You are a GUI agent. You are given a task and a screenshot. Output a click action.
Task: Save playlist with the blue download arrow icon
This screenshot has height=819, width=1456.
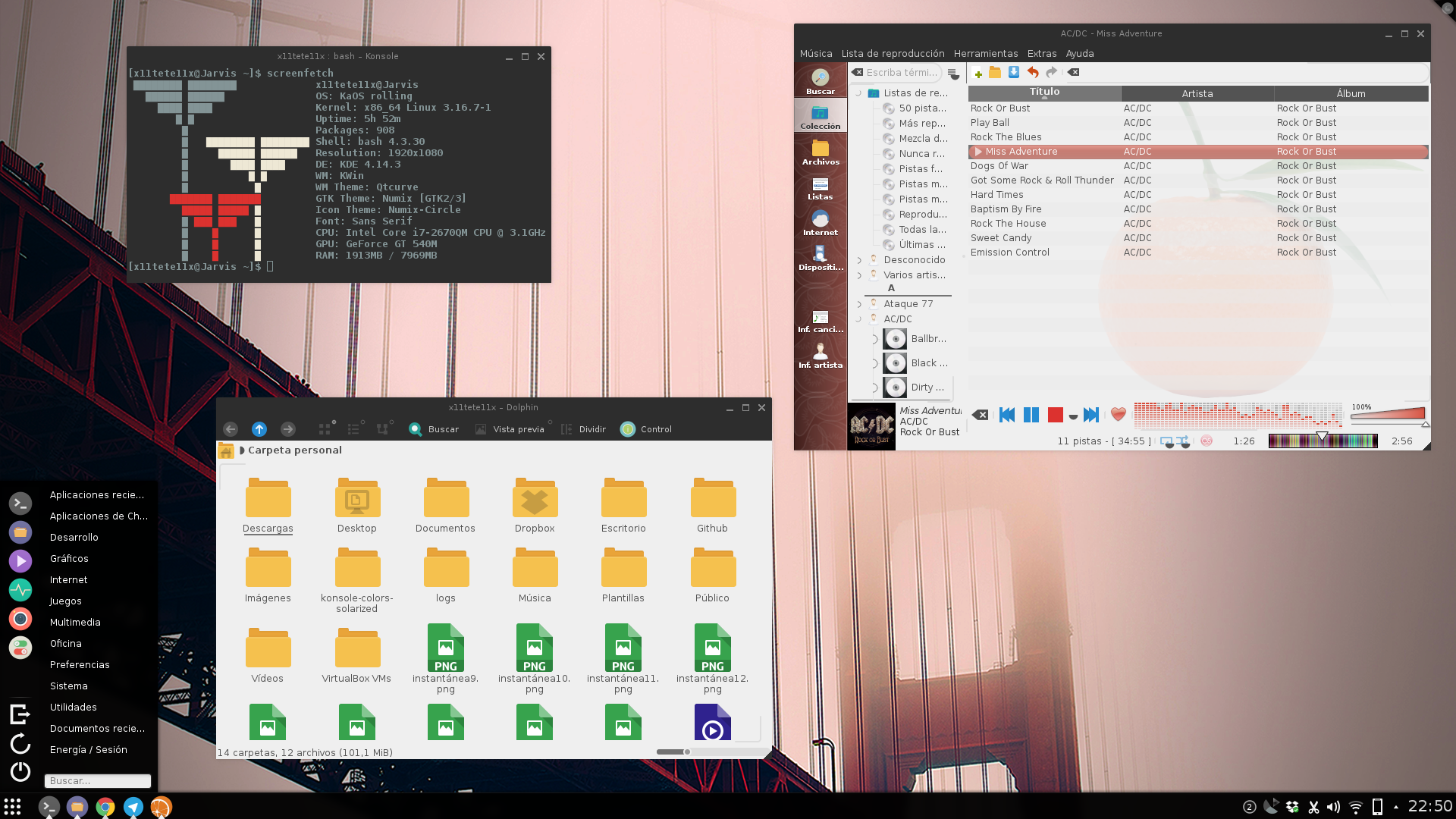point(1014,73)
